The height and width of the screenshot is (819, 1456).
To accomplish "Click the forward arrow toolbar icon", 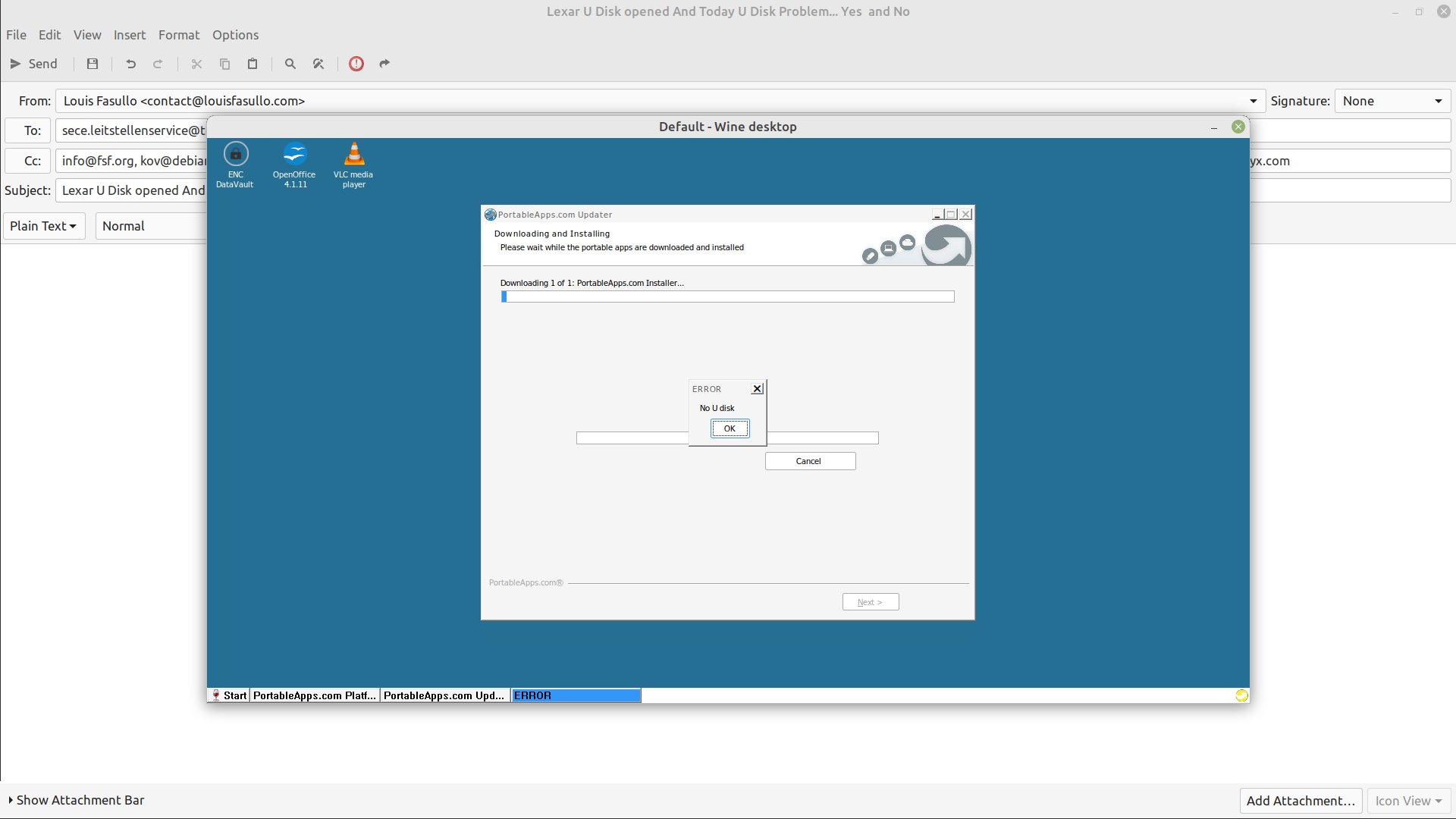I will (384, 64).
